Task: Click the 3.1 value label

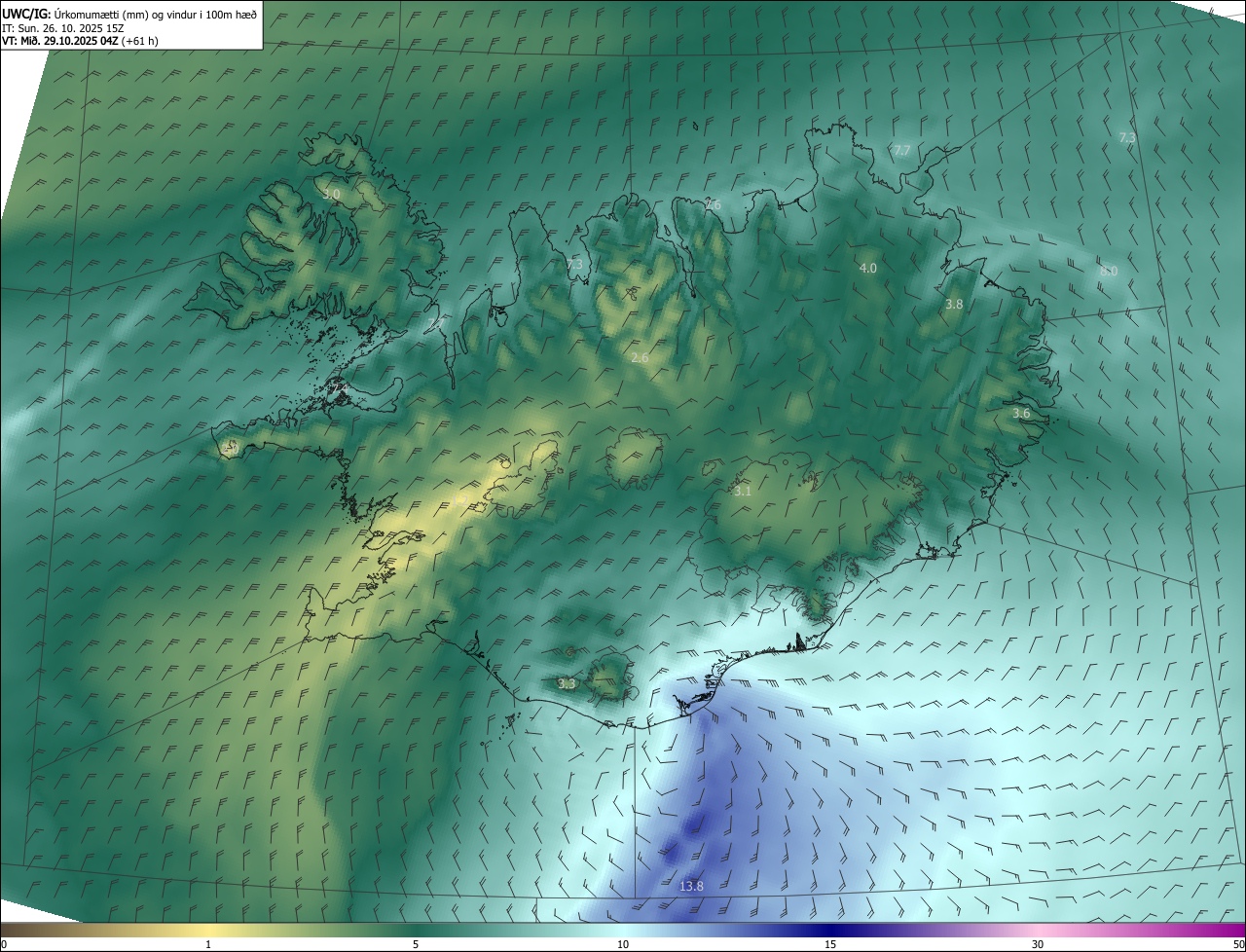Action: tap(743, 492)
